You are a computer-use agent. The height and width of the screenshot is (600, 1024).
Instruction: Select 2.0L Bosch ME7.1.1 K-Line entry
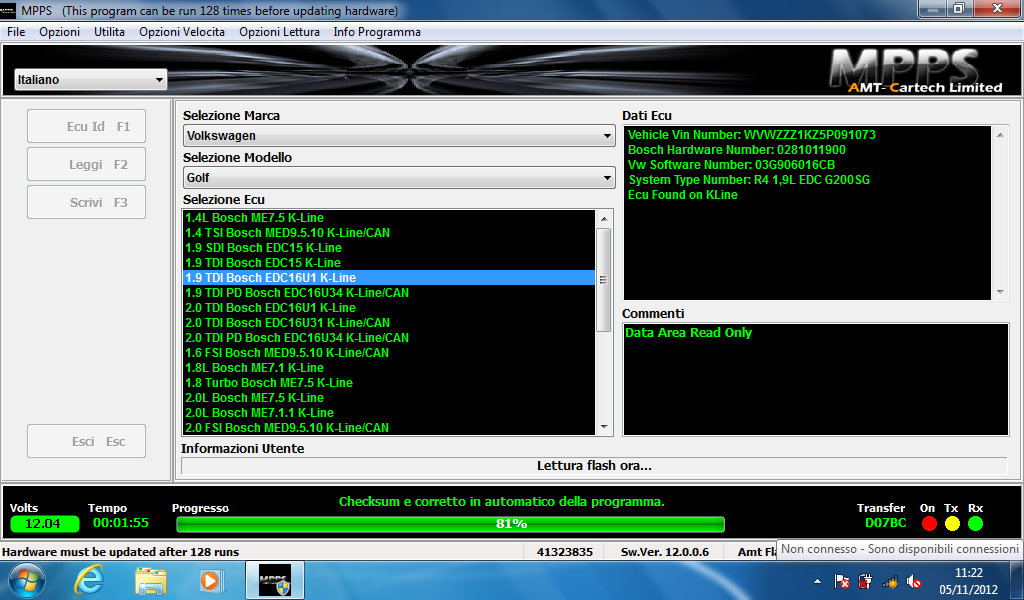coord(389,413)
